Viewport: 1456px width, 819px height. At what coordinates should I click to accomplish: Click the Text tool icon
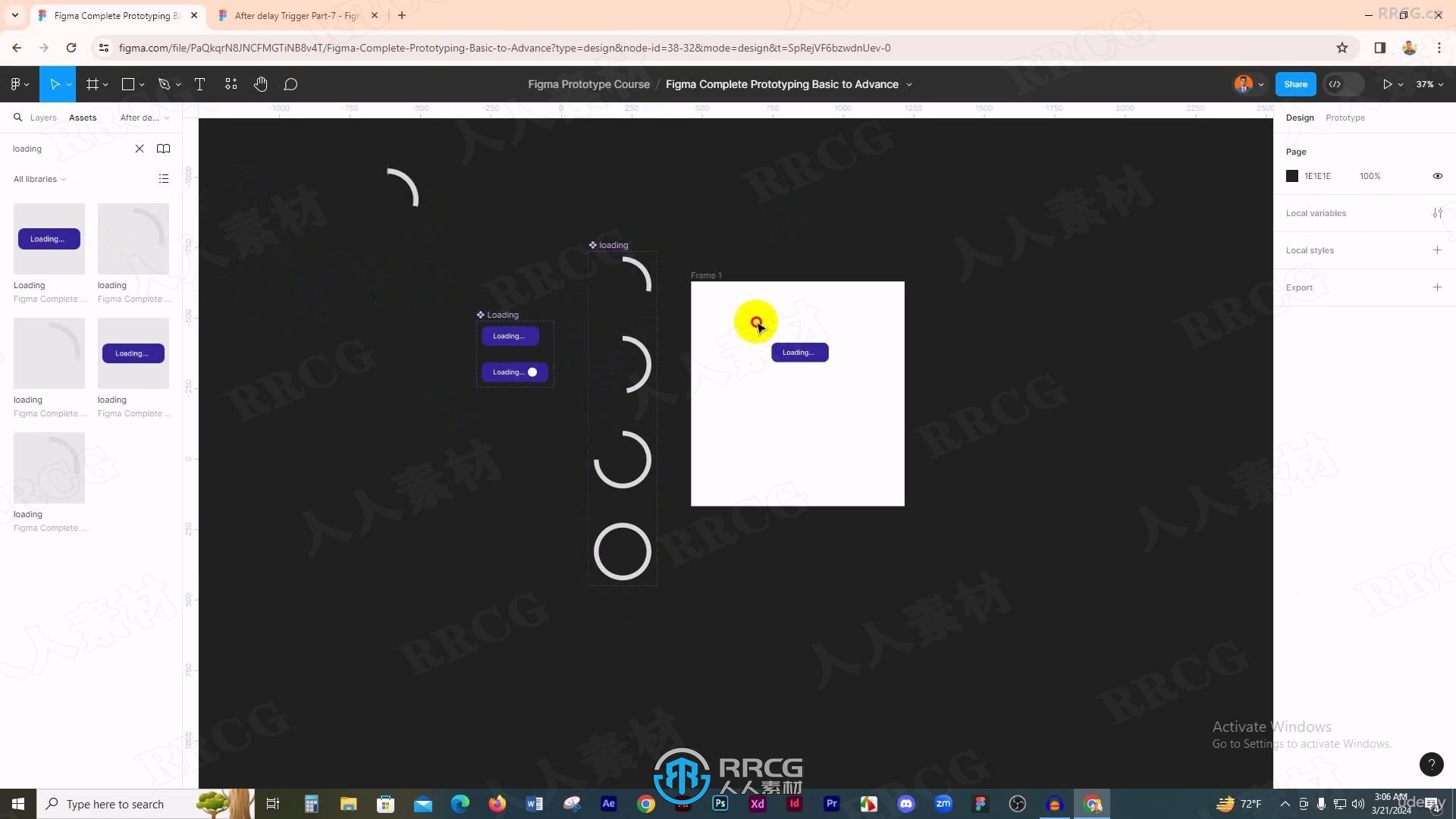tap(199, 84)
